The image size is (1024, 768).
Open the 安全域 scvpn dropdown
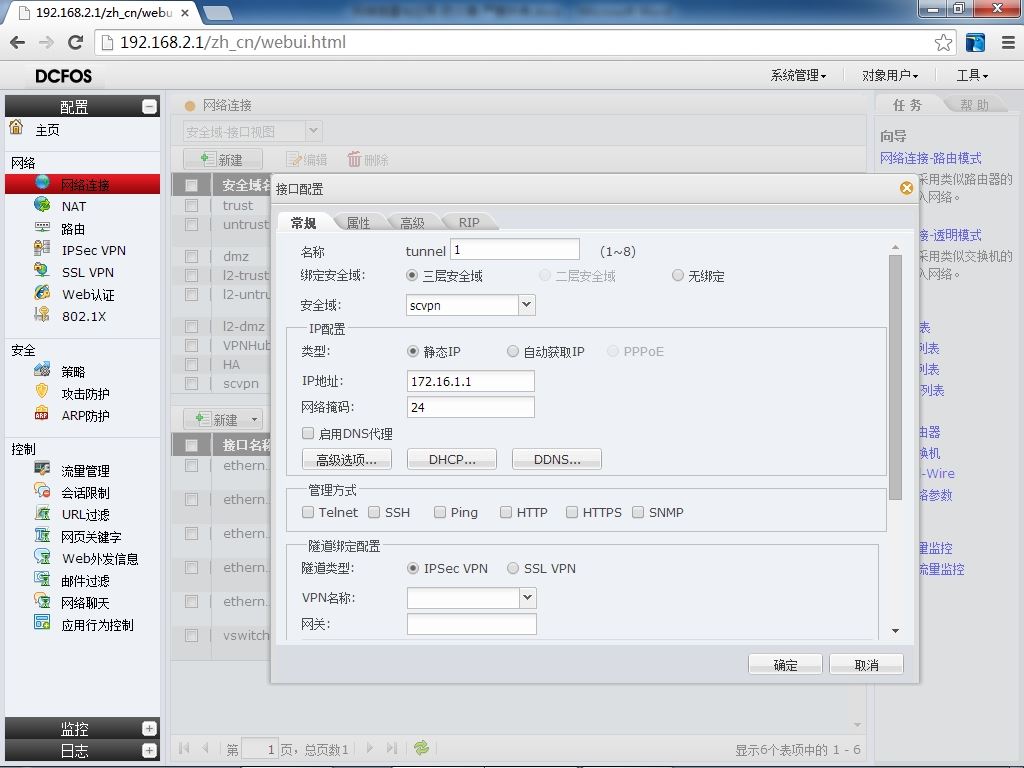[527, 304]
